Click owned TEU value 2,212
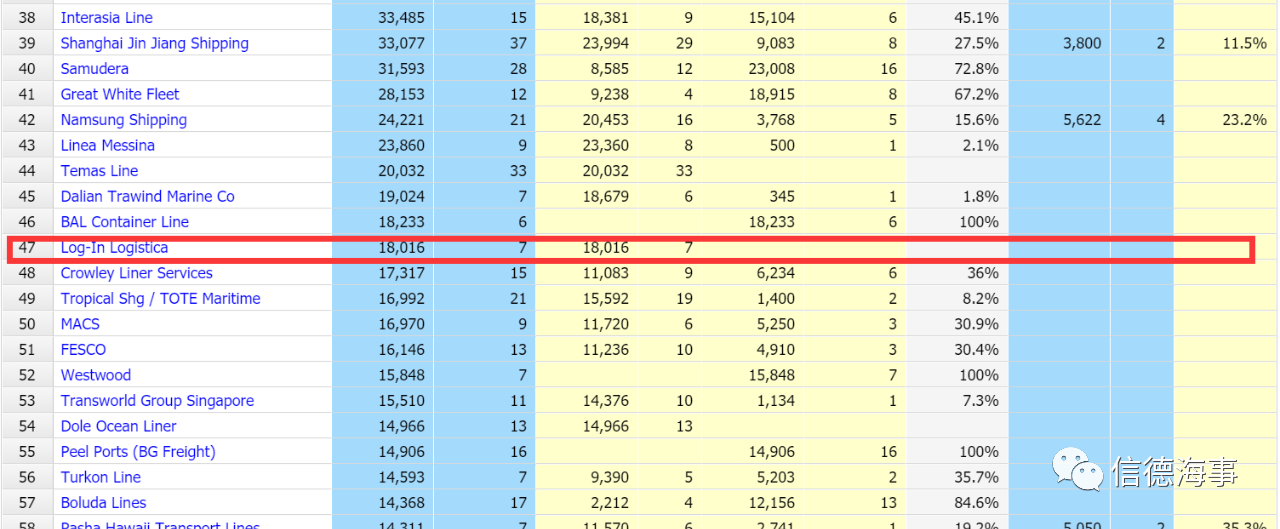Screen dimensions: 1280x529 tap(610, 502)
